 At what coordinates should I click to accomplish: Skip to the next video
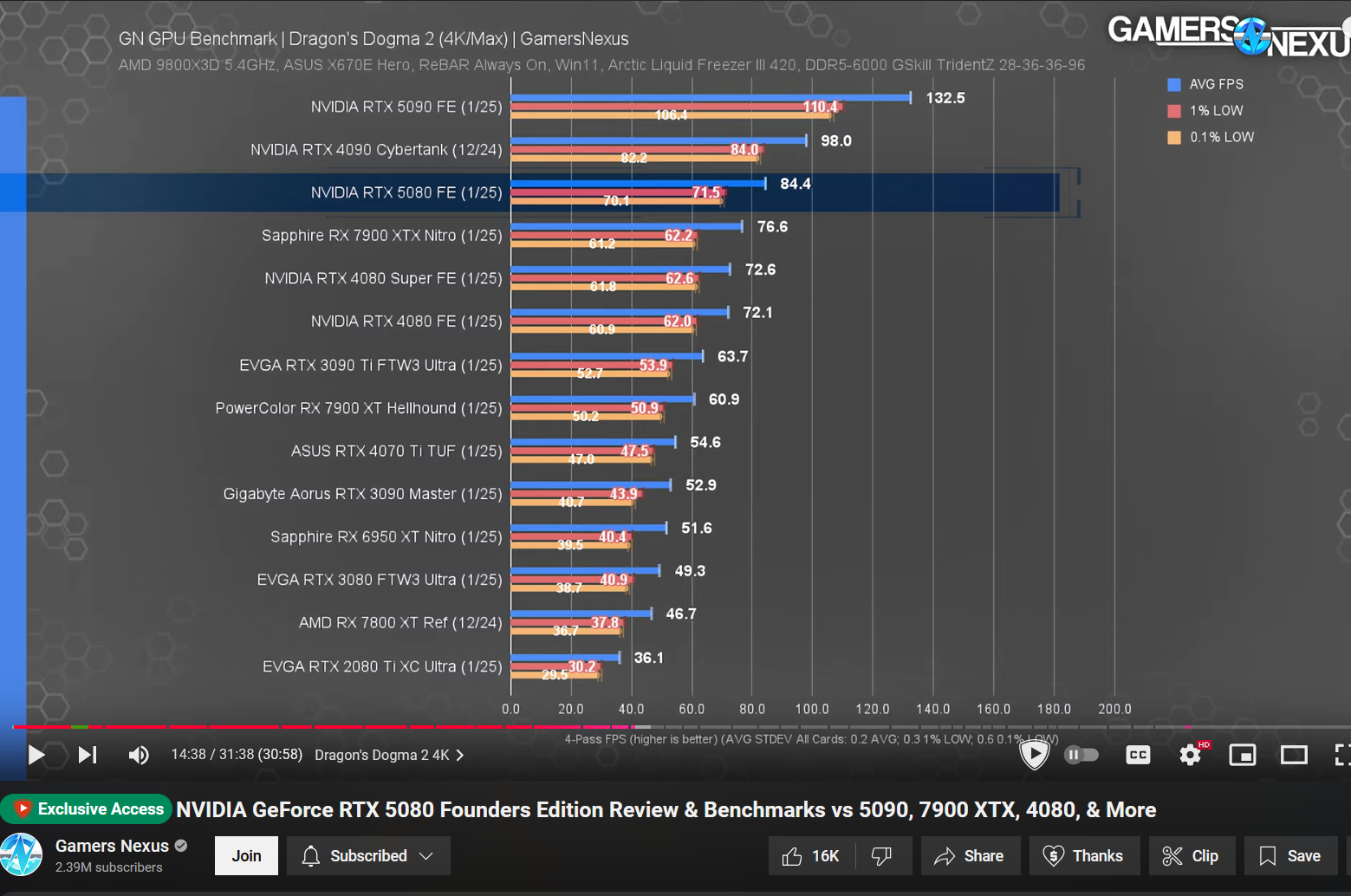pyautogui.click(x=87, y=755)
